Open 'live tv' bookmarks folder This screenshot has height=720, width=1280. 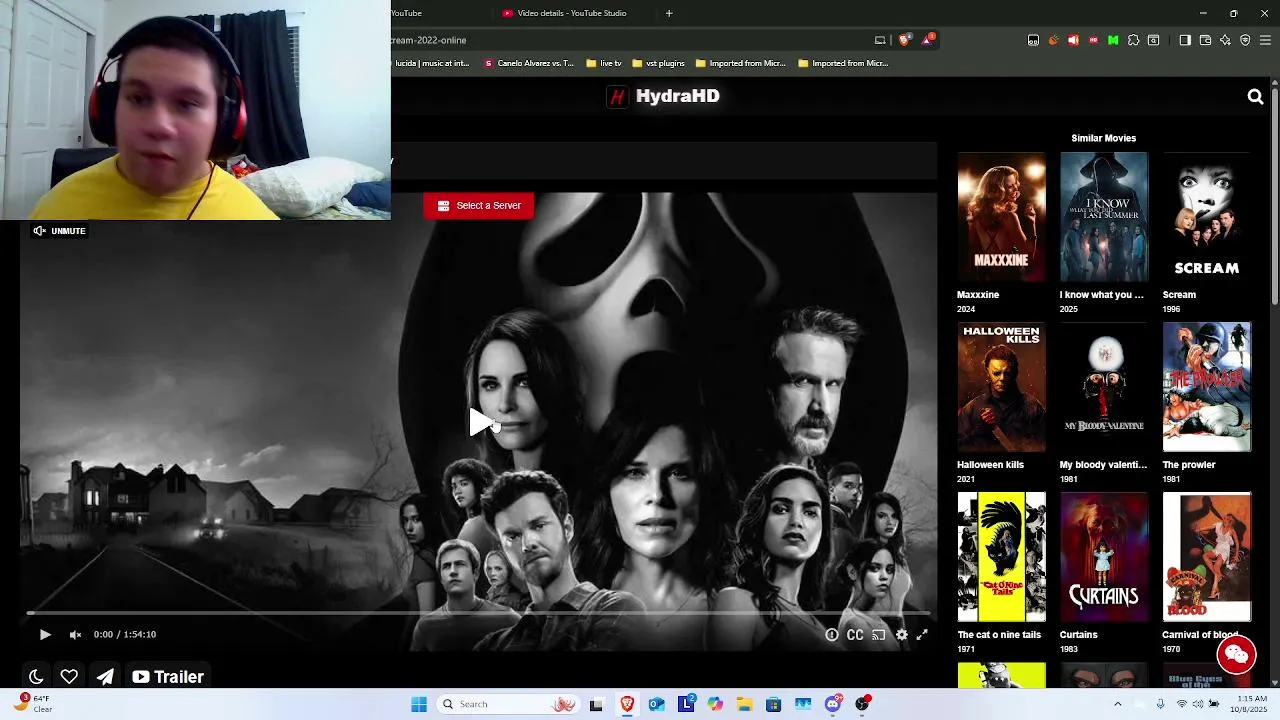point(604,63)
